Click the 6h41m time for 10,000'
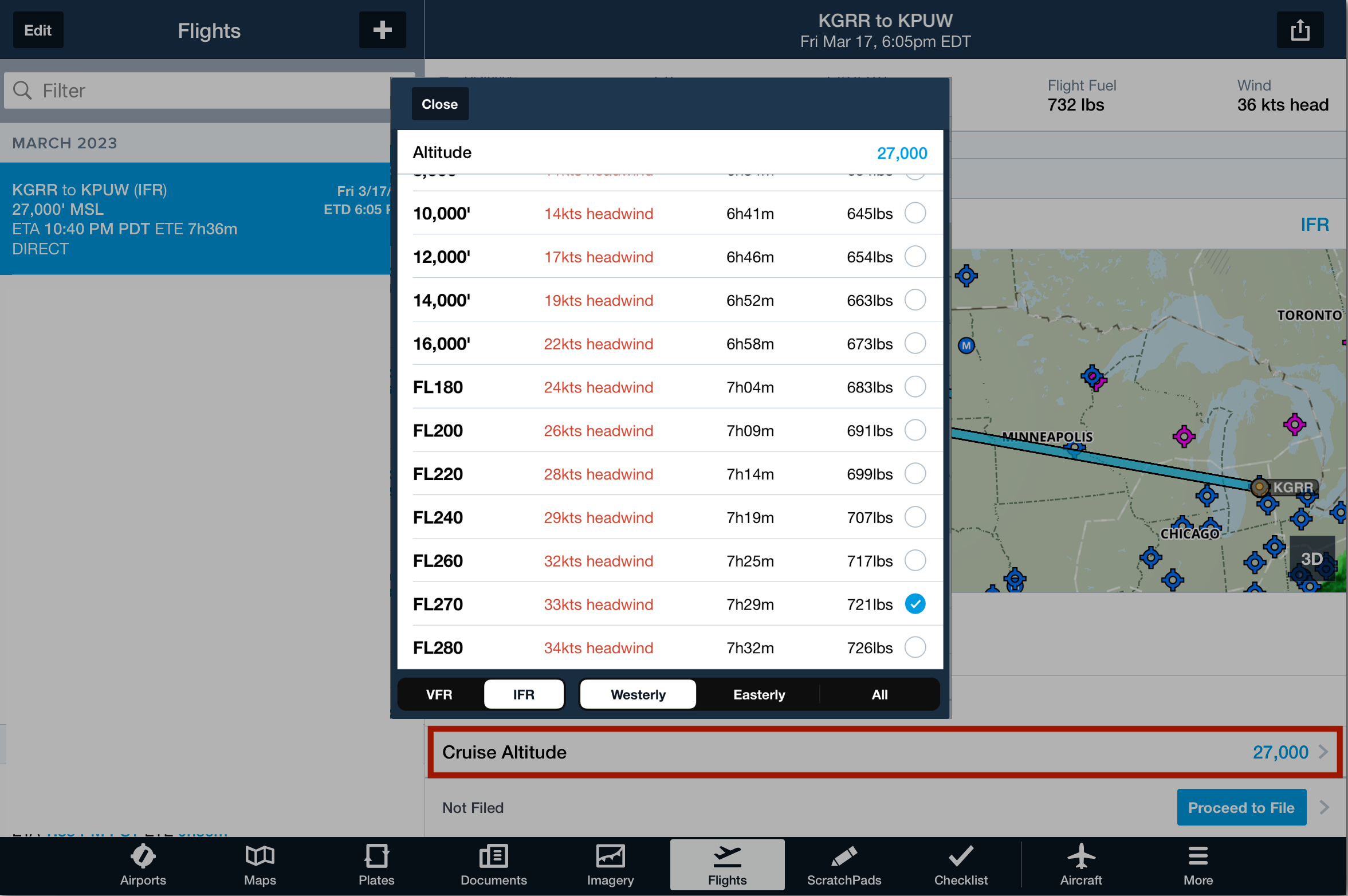Viewport: 1348px width, 896px height. [749, 214]
